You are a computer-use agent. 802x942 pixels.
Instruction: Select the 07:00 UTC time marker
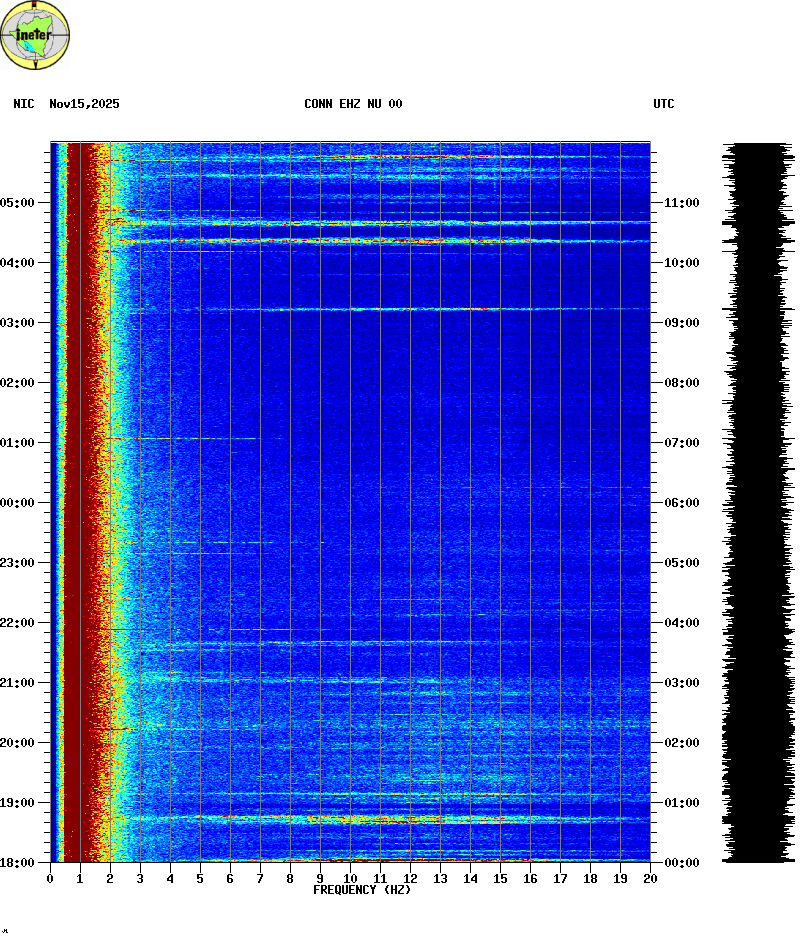pos(681,443)
